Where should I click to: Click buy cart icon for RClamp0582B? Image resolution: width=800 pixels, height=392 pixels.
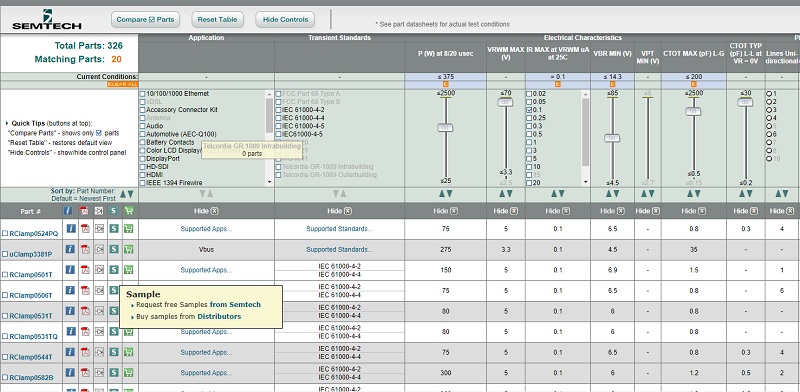point(129,373)
